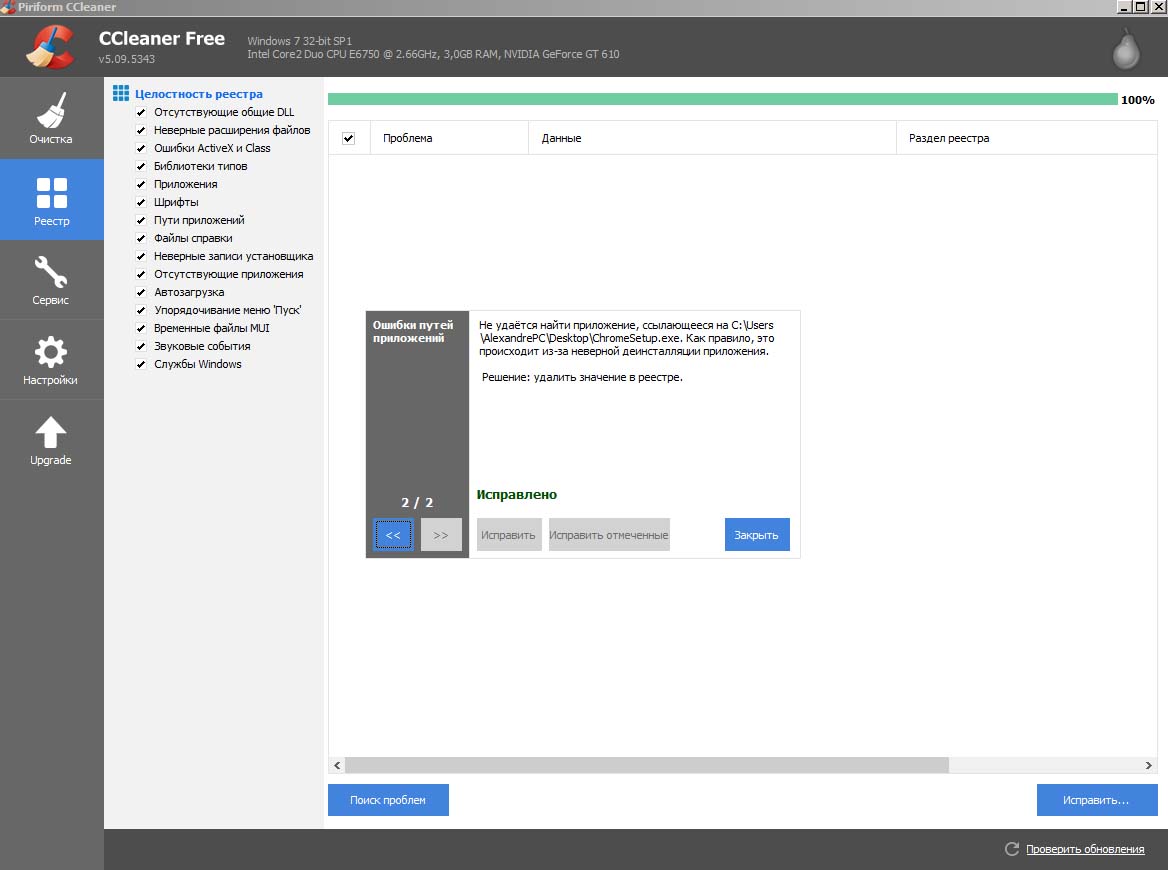Uncheck Отсутствующие общие DLL
1168x870 pixels.
pos(141,112)
